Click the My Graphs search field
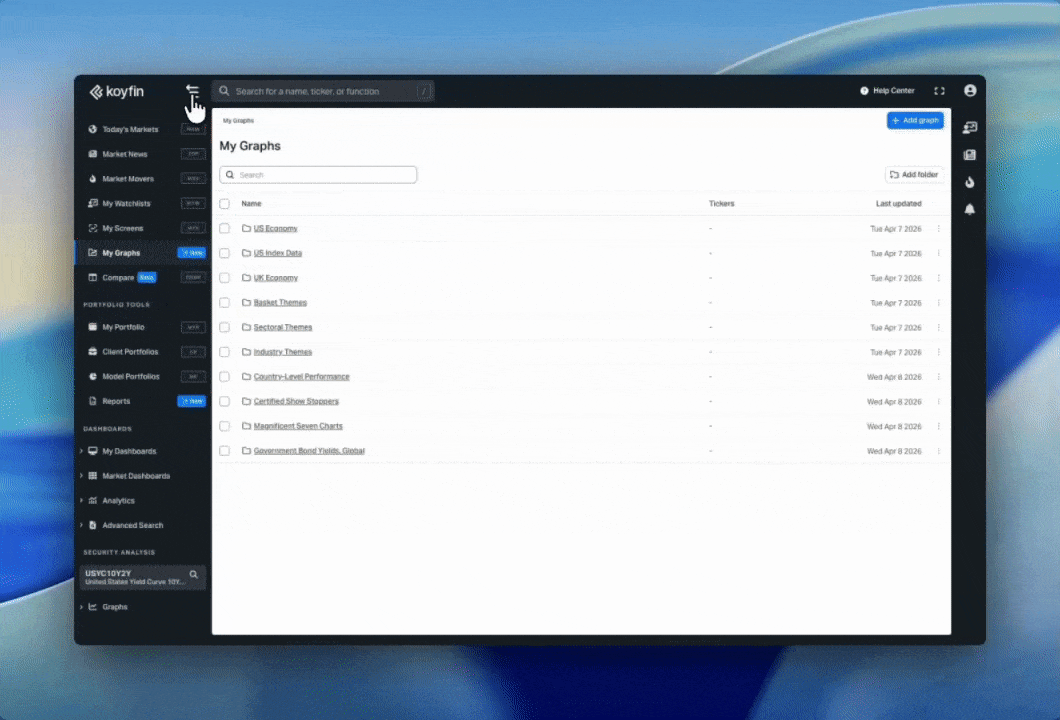1060x720 pixels. pos(318,175)
